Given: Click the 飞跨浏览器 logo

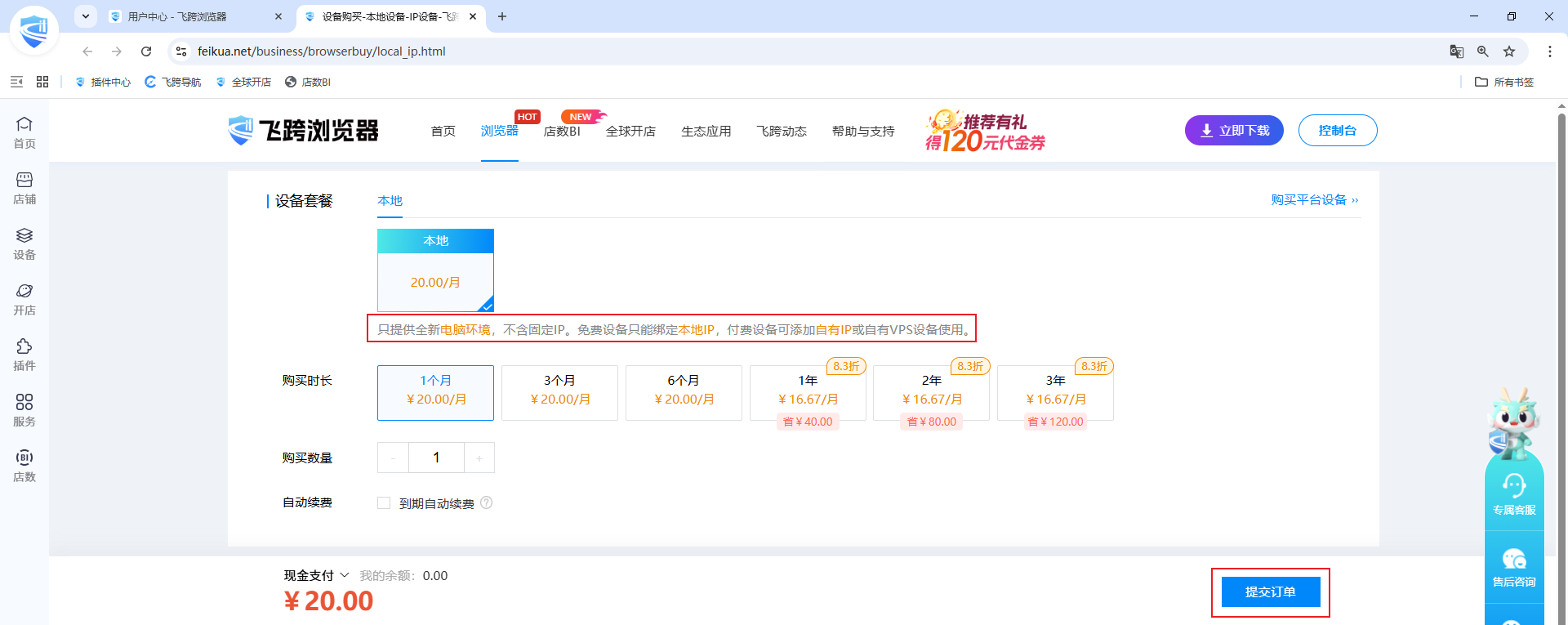Looking at the screenshot, I should click(303, 131).
